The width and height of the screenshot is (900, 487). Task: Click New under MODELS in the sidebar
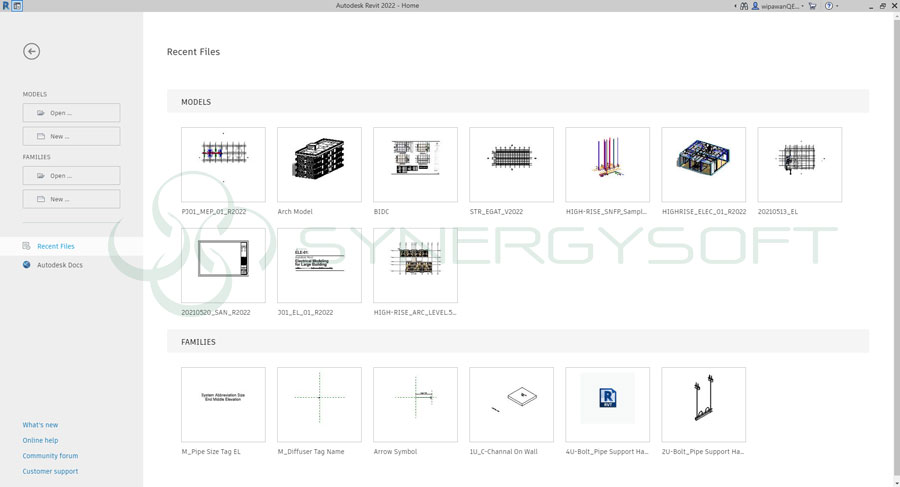(x=71, y=136)
